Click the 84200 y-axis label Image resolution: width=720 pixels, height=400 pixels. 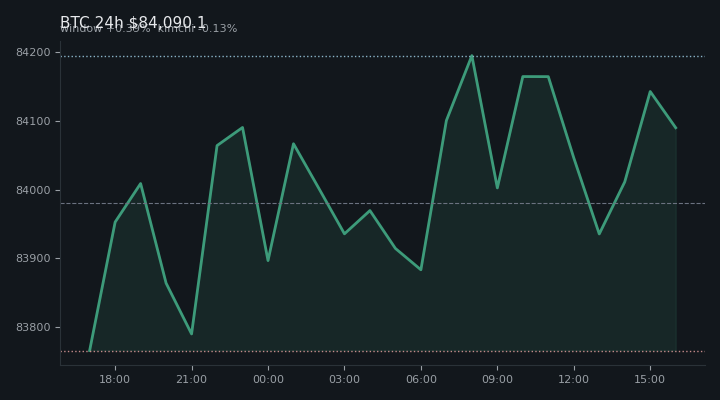click(33, 52)
